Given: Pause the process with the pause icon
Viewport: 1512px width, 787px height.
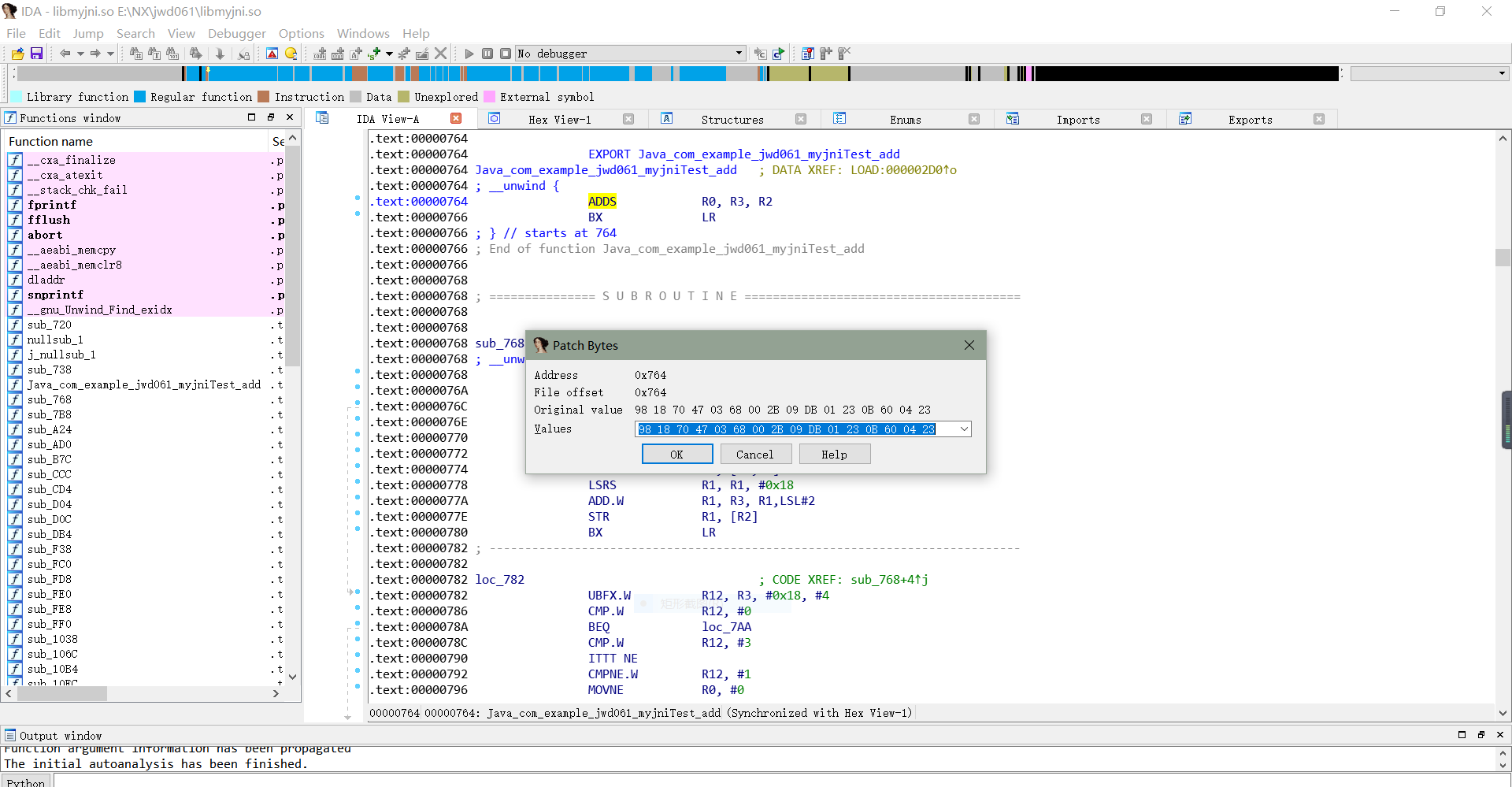Looking at the screenshot, I should click(x=487, y=54).
